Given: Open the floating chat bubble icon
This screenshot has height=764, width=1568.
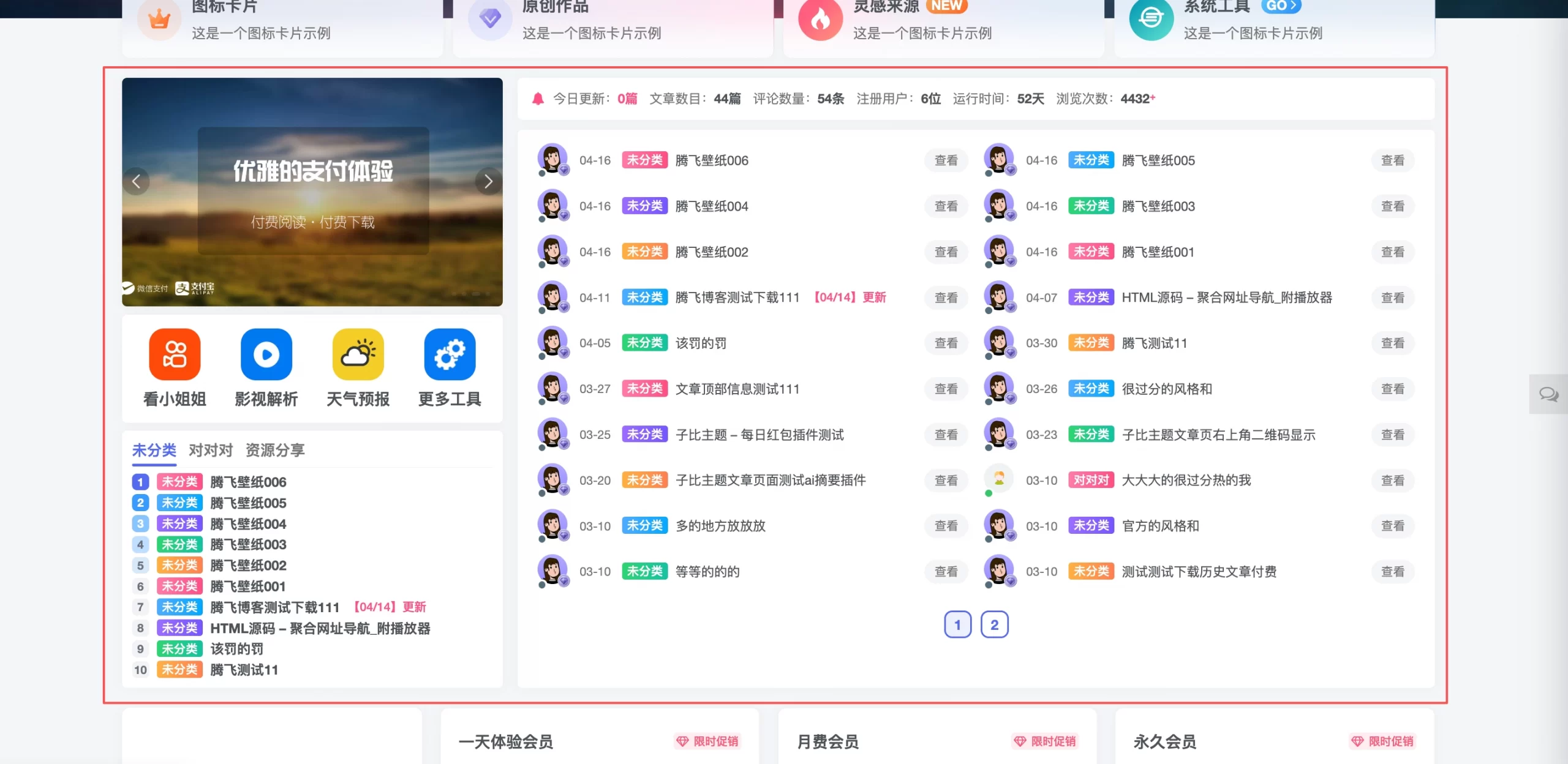Looking at the screenshot, I should point(1548,394).
